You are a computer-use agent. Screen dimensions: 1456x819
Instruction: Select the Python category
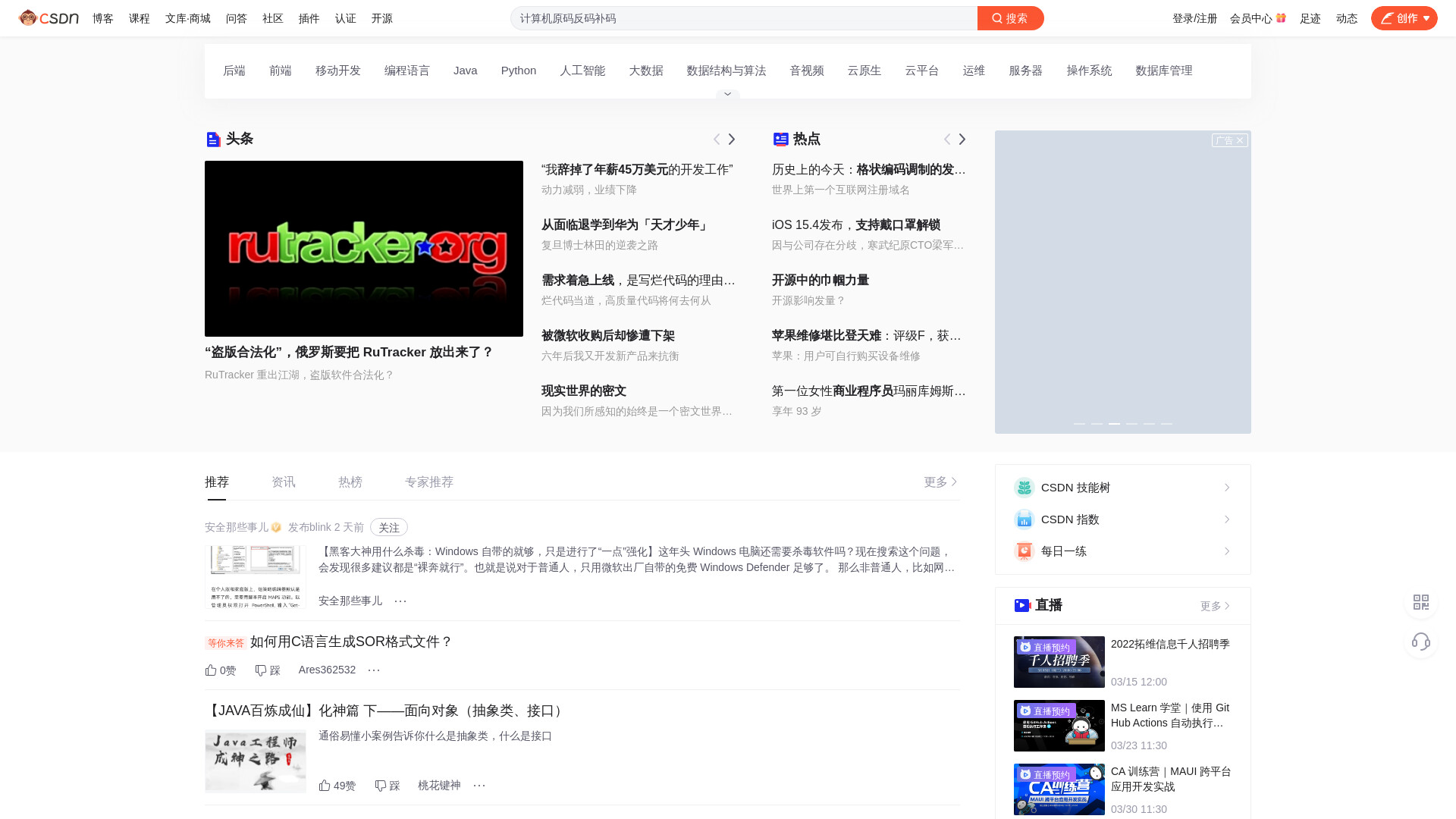point(519,71)
